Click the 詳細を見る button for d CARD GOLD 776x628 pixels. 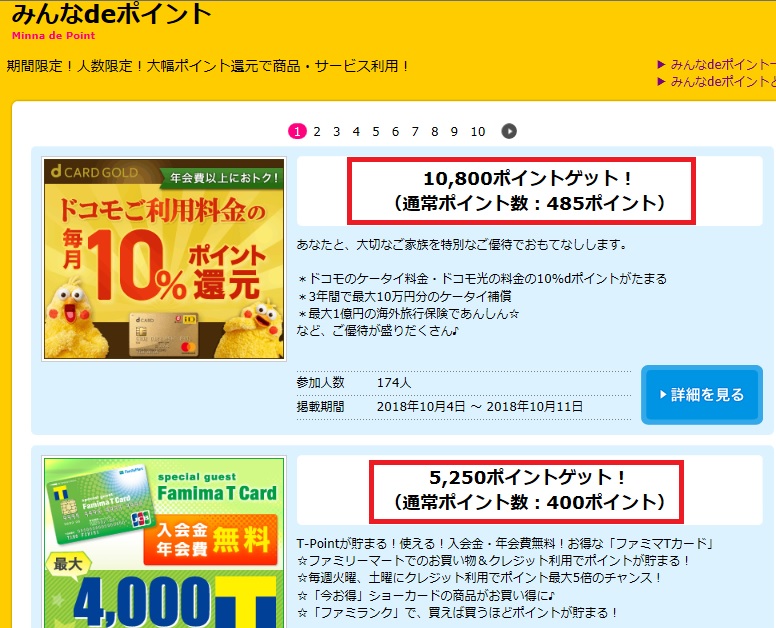click(x=702, y=395)
